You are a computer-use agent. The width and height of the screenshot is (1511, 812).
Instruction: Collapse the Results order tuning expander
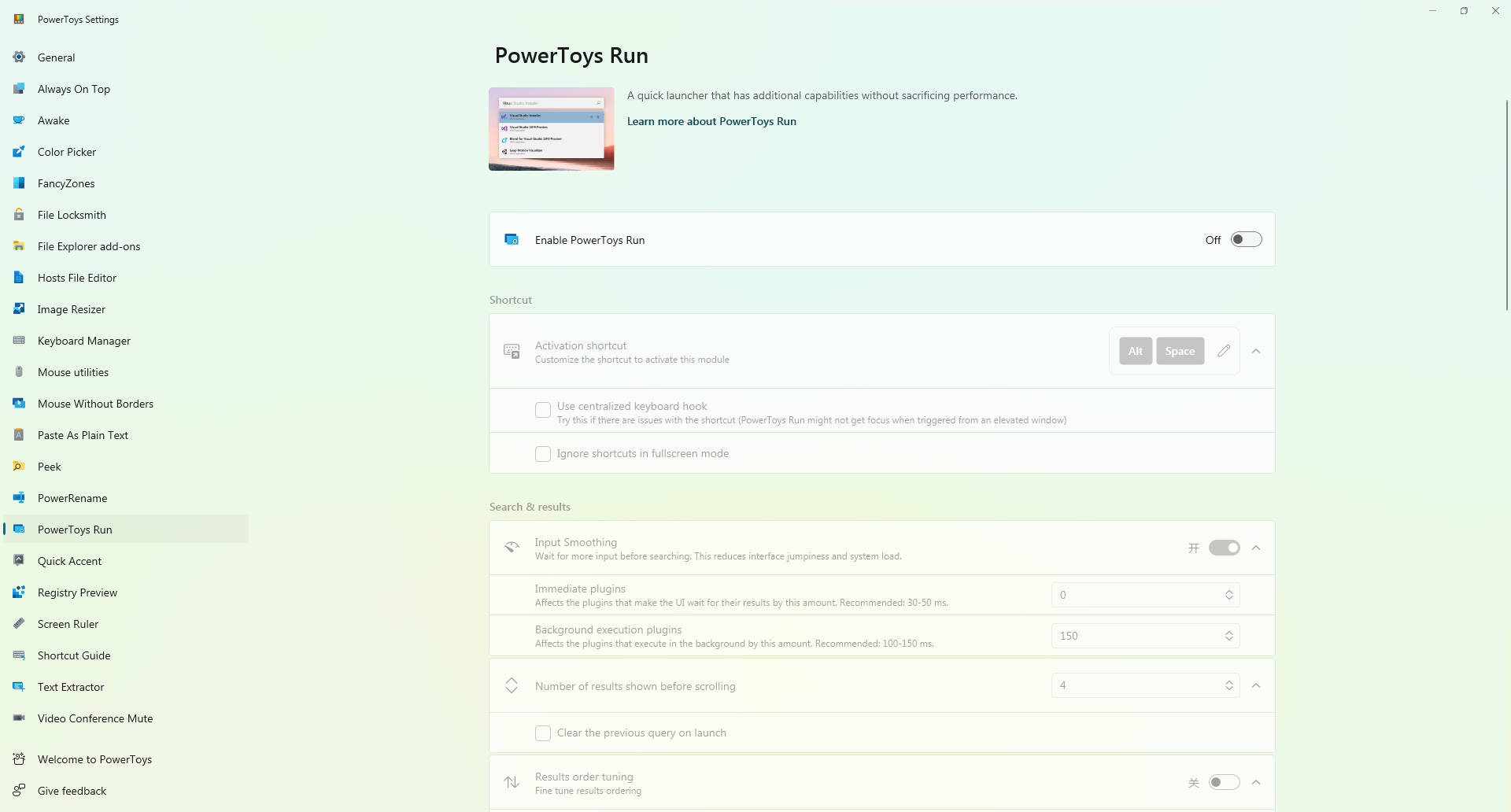pyautogui.click(x=1256, y=782)
